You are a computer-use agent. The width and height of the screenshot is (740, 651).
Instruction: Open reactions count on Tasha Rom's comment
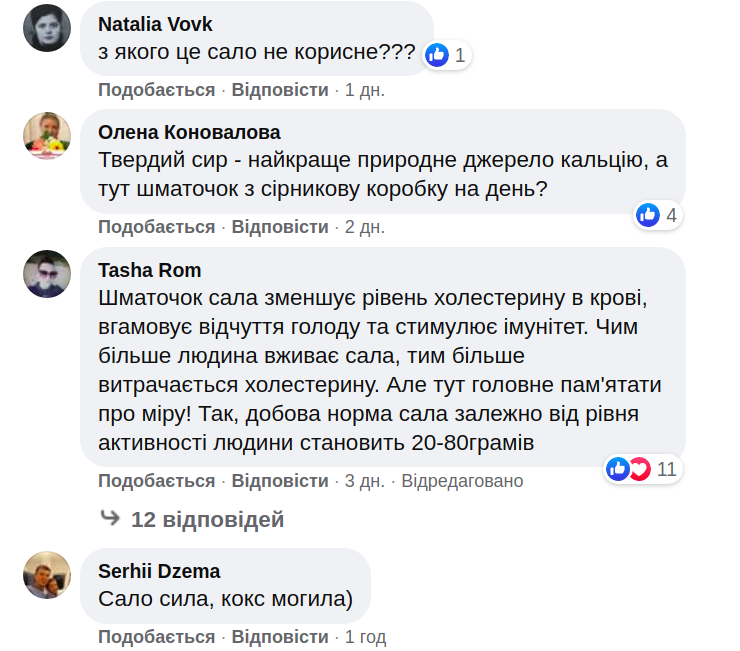pyautogui.click(x=667, y=469)
